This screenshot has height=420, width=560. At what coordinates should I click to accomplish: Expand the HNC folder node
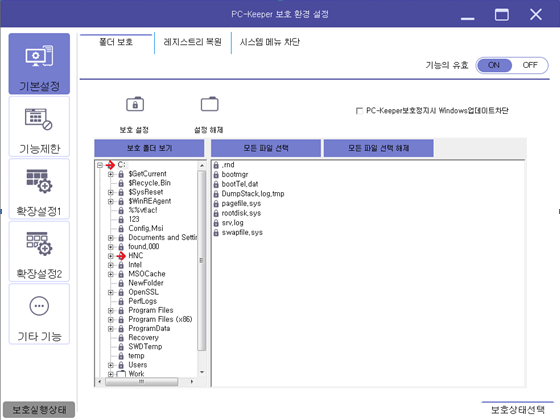(111, 256)
